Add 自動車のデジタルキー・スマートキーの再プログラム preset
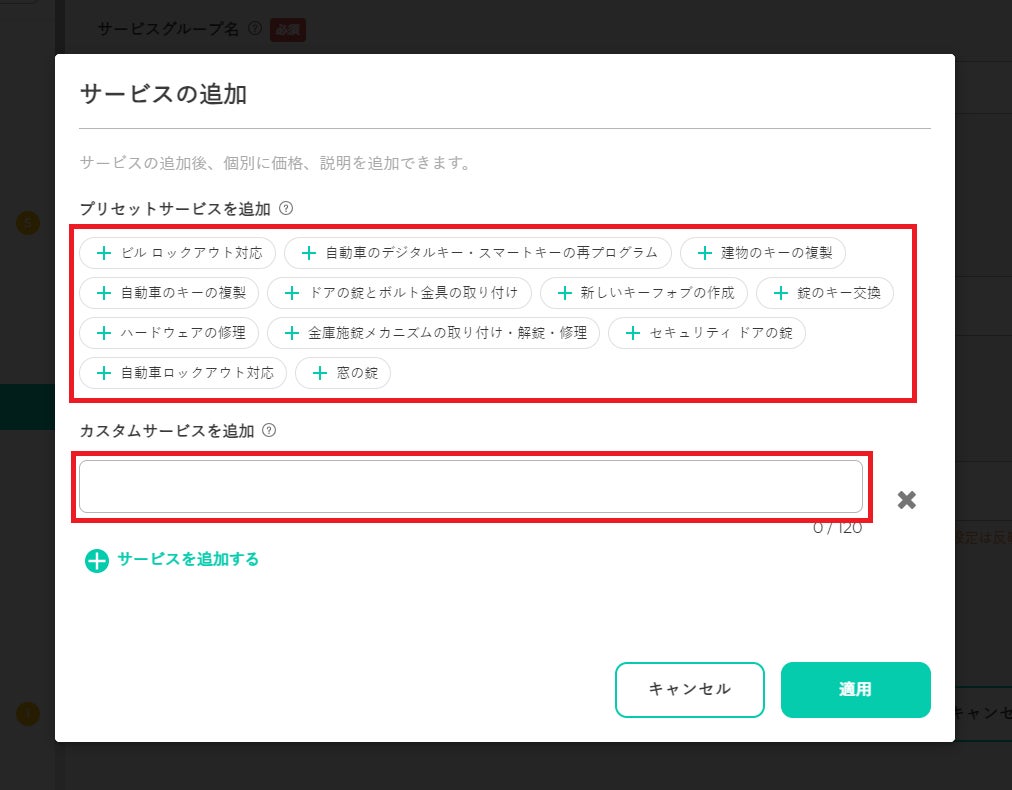The width and height of the screenshot is (1012, 790). [479, 253]
